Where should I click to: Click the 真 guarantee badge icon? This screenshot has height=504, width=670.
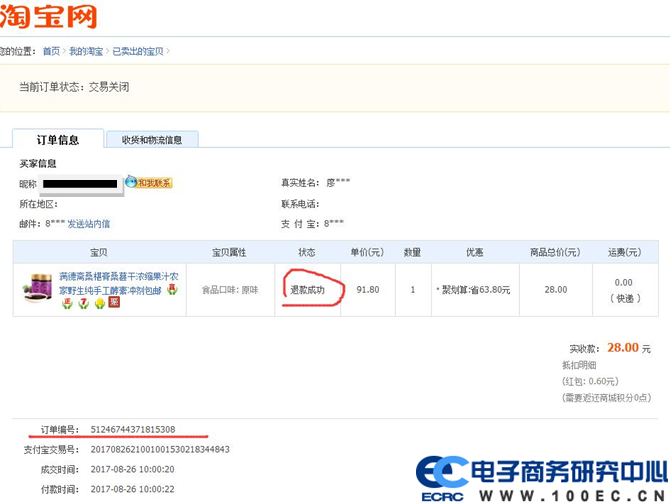coord(172,289)
